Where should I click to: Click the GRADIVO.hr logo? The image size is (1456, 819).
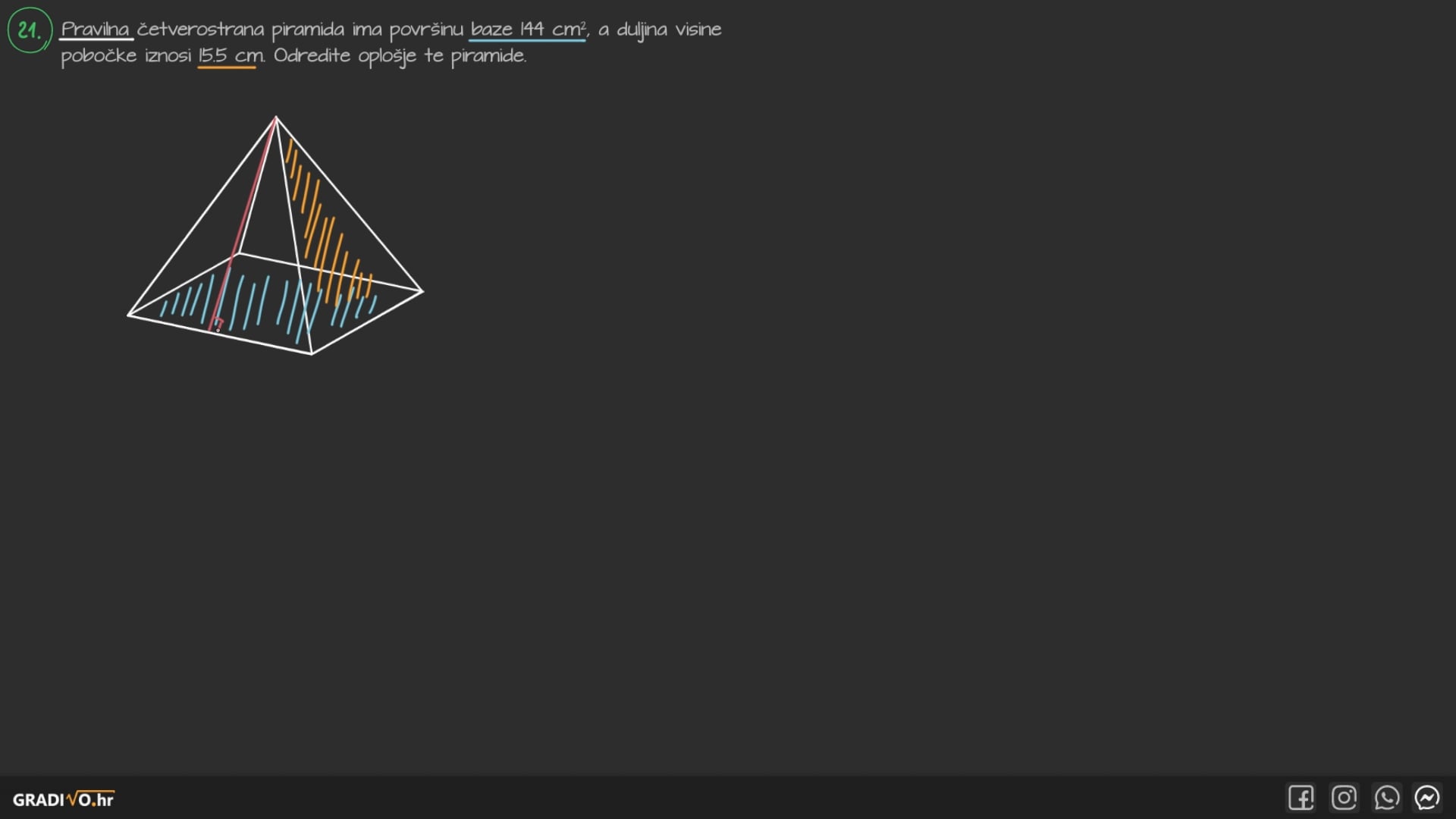[63, 799]
